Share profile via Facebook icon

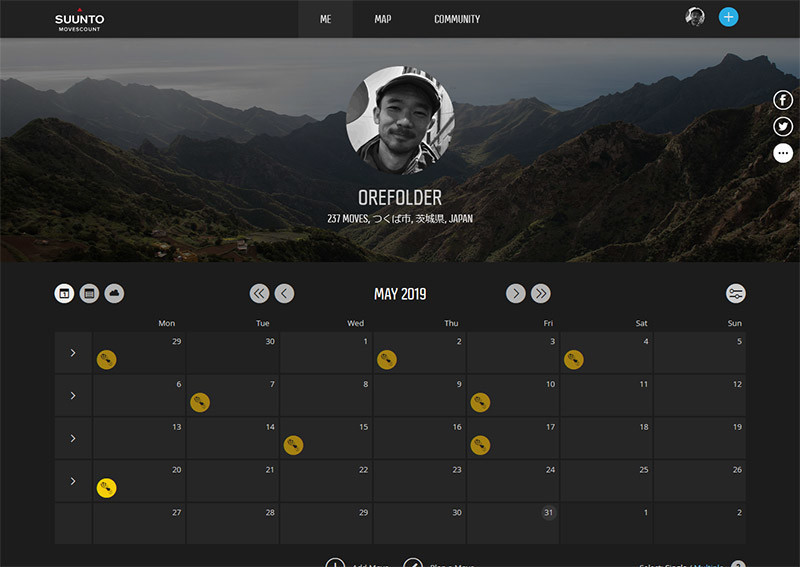pos(783,100)
